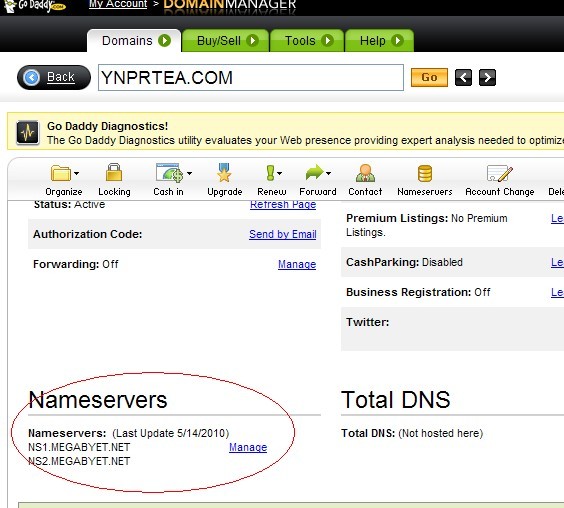Click the Nameservers toolbar label
Screen dimensions: 564x508
click(425, 192)
